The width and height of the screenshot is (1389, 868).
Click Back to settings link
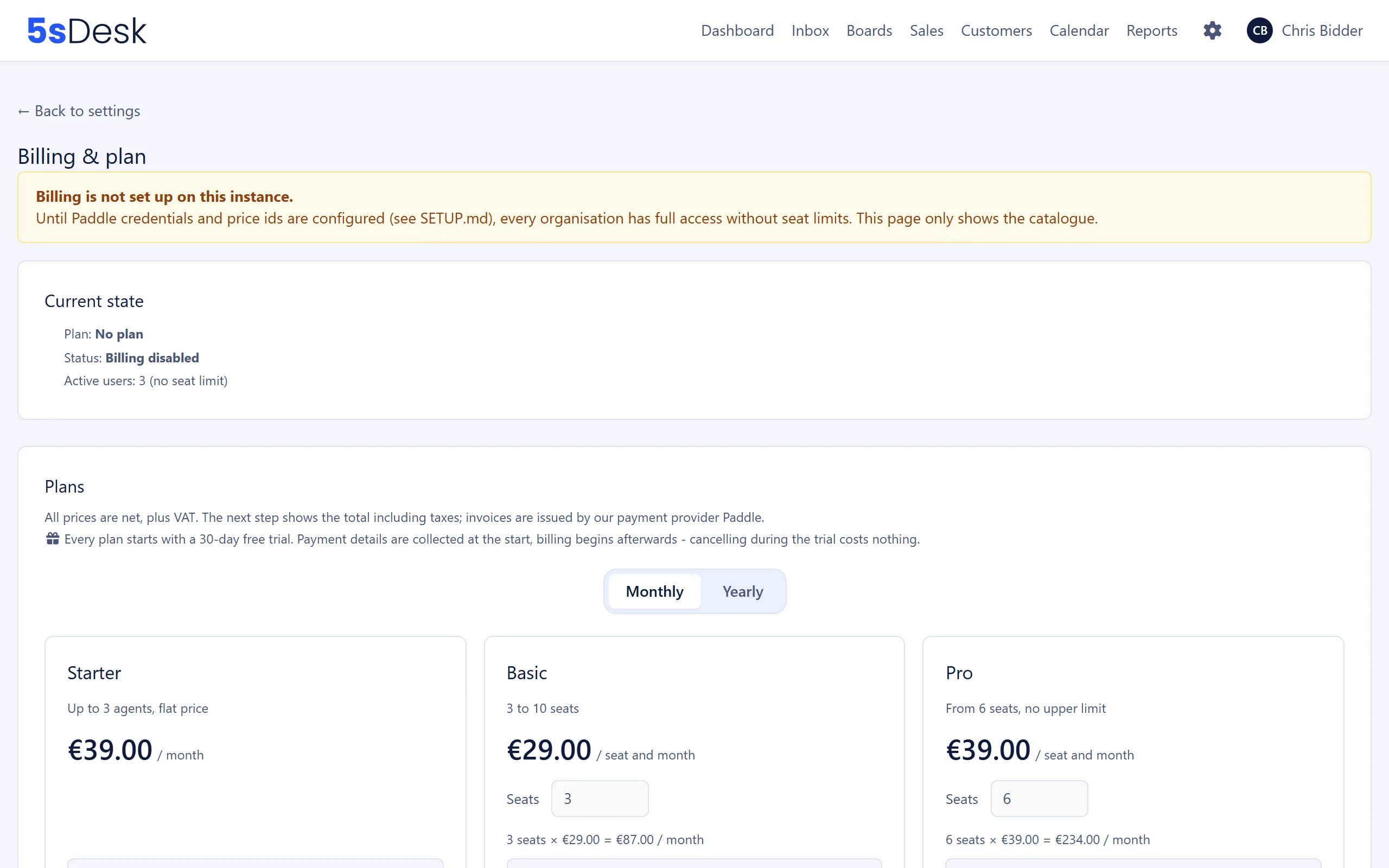tap(79, 111)
